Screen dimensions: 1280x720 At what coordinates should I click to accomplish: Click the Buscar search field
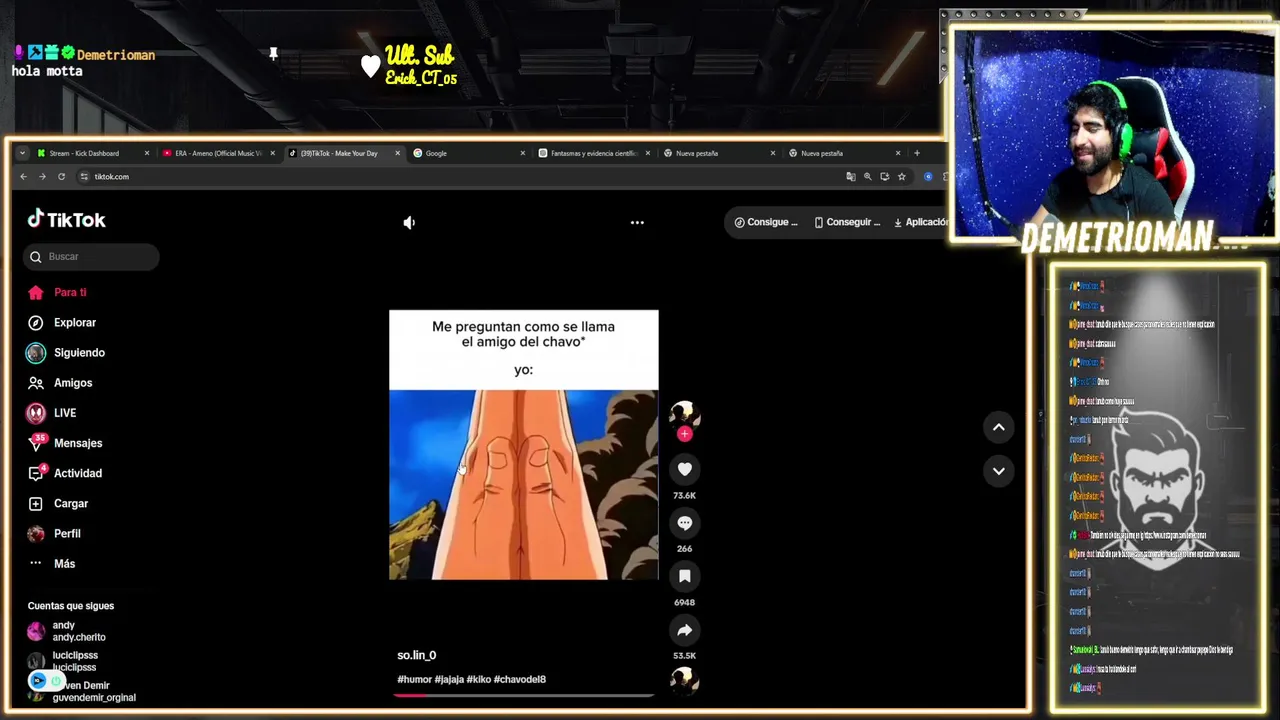click(x=91, y=257)
